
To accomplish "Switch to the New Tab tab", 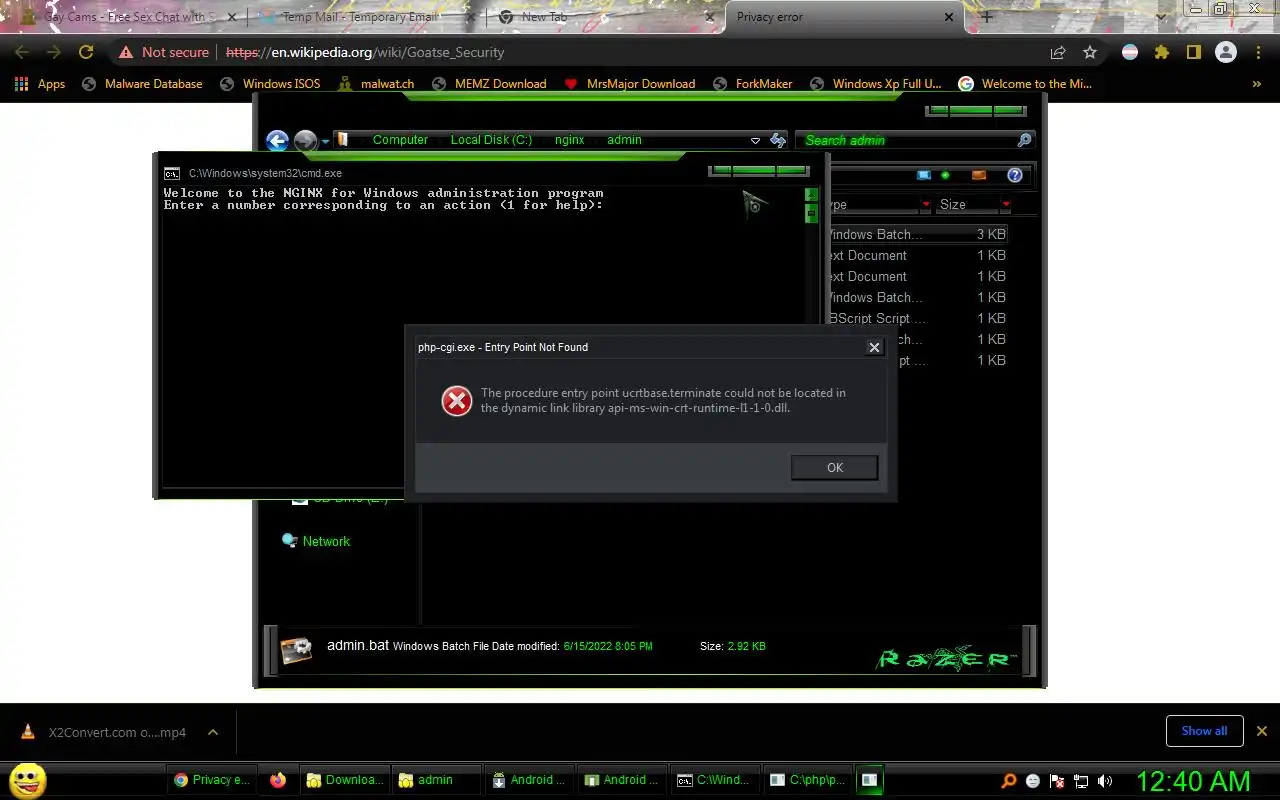I will (x=603, y=17).
